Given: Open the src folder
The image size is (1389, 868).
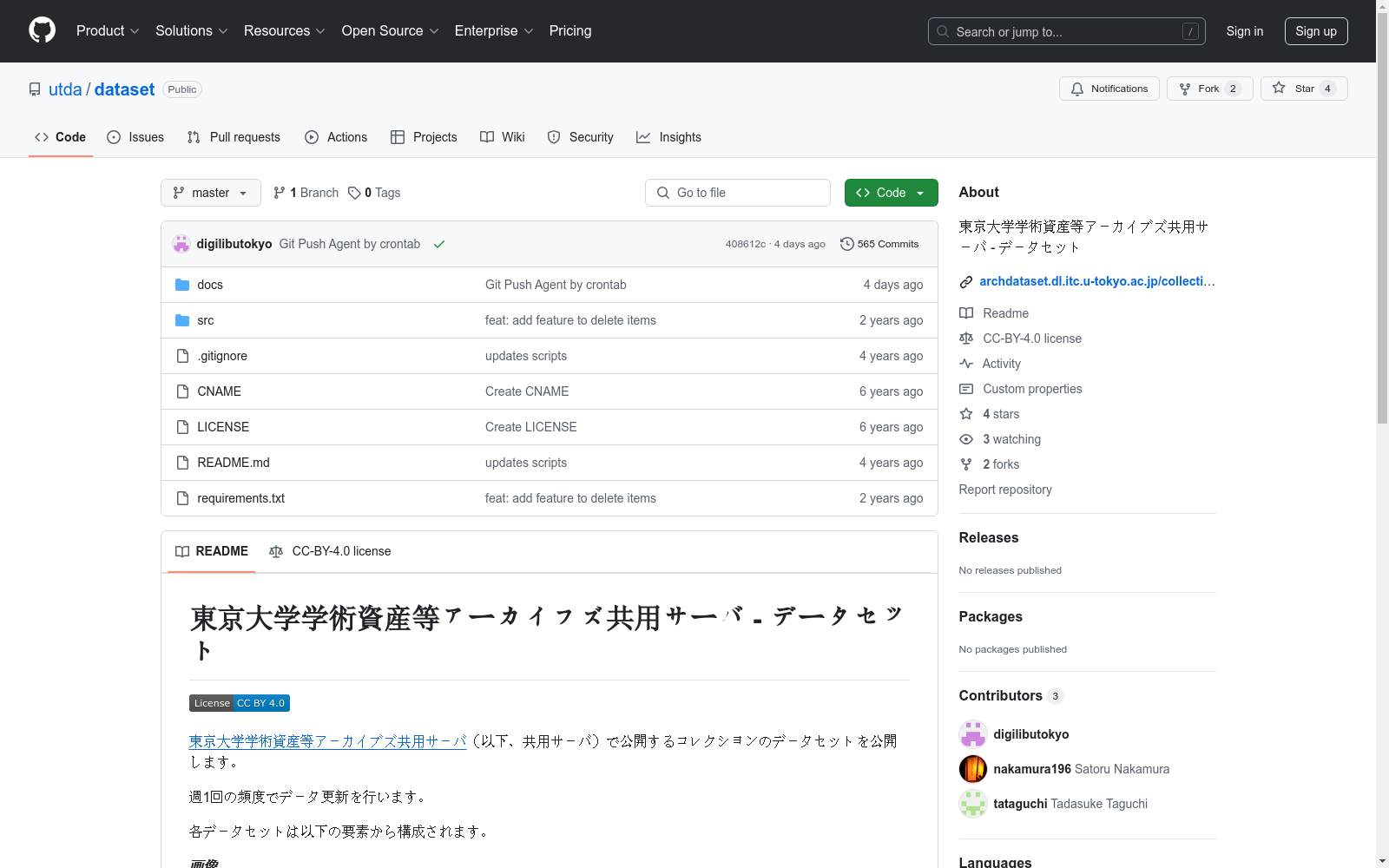Looking at the screenshot, I should tap(206, 320).
